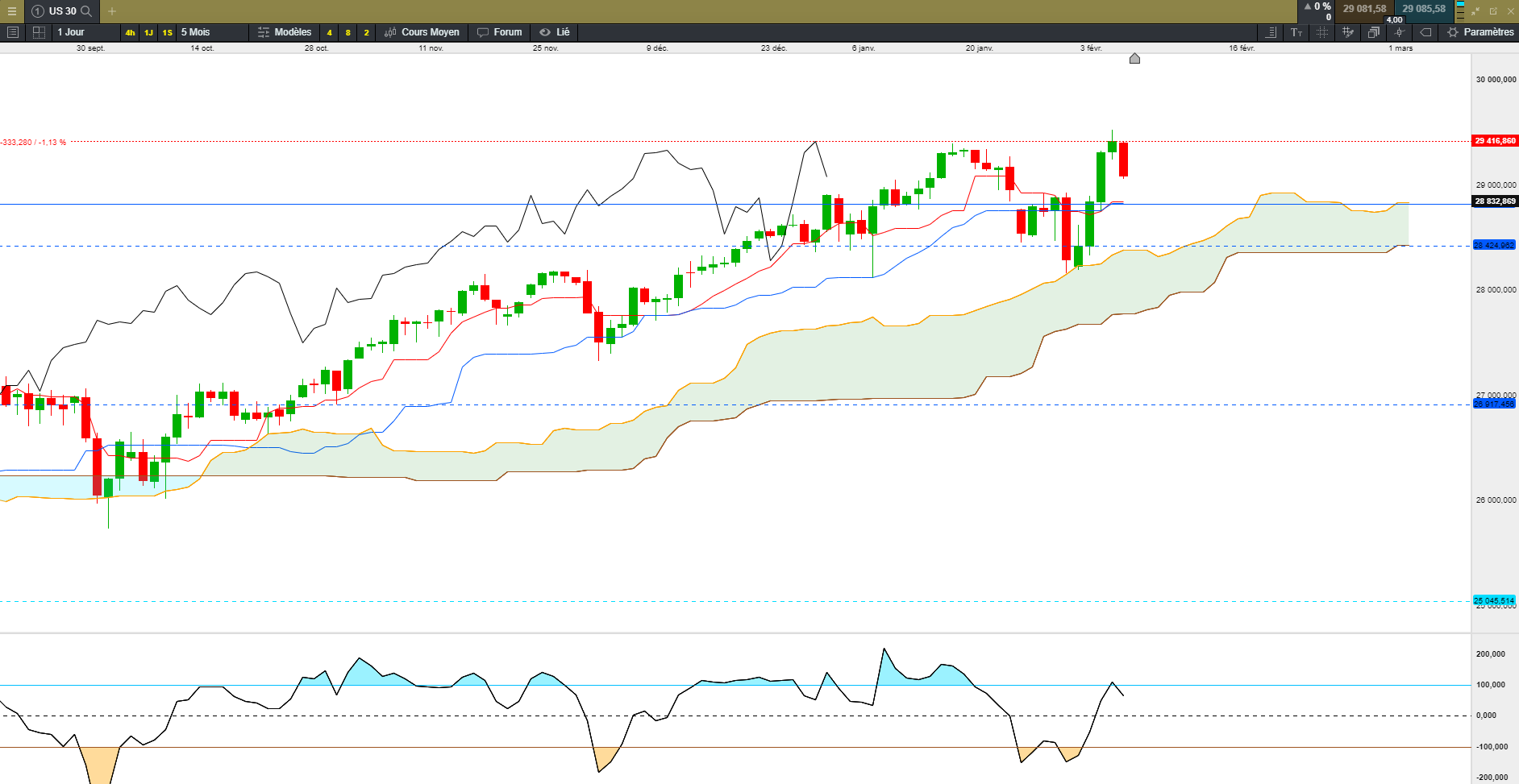Click the crosshair grid tool icon
Image resolution: width=1519 pixels, height=784 pixels.
(1322, 32)
